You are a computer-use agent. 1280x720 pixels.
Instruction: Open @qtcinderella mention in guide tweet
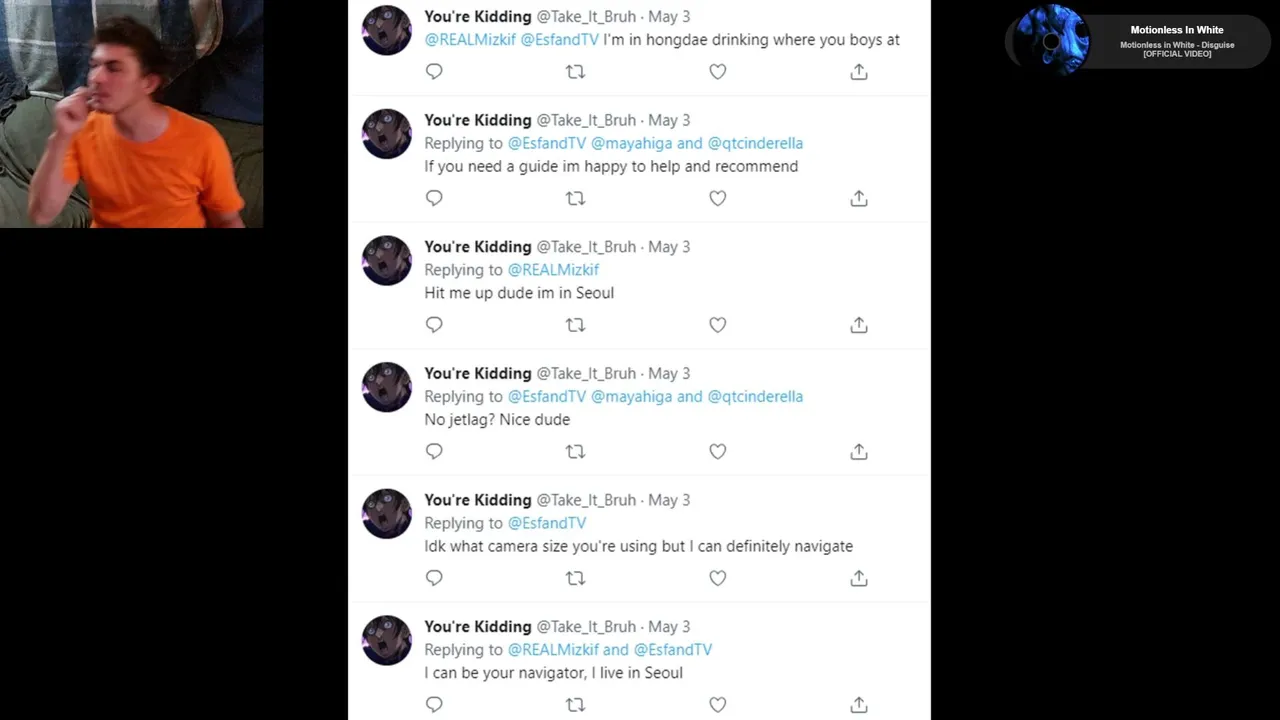(x=755, y=143)
